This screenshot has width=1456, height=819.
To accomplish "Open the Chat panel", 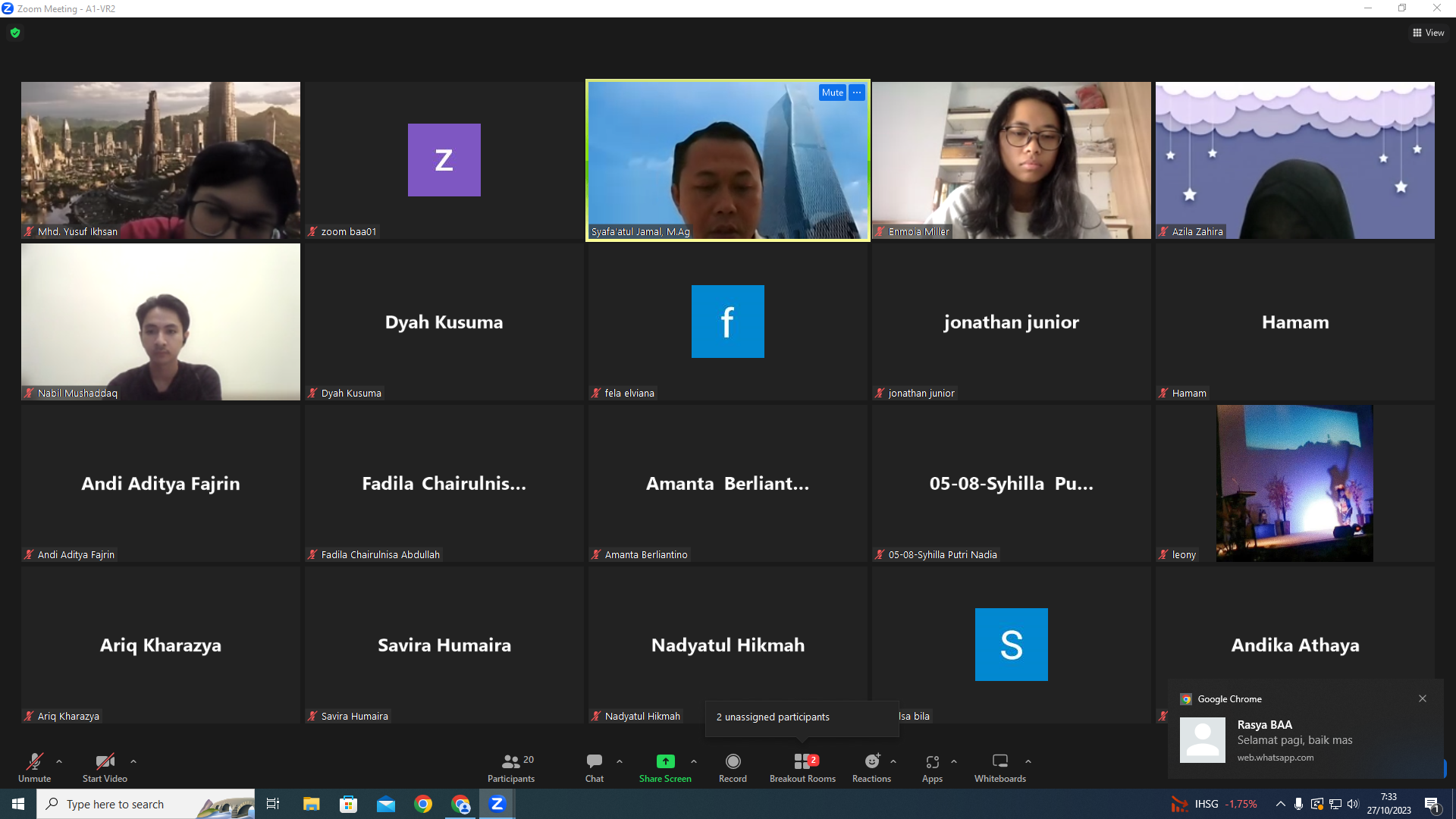I will click(595, 767).
